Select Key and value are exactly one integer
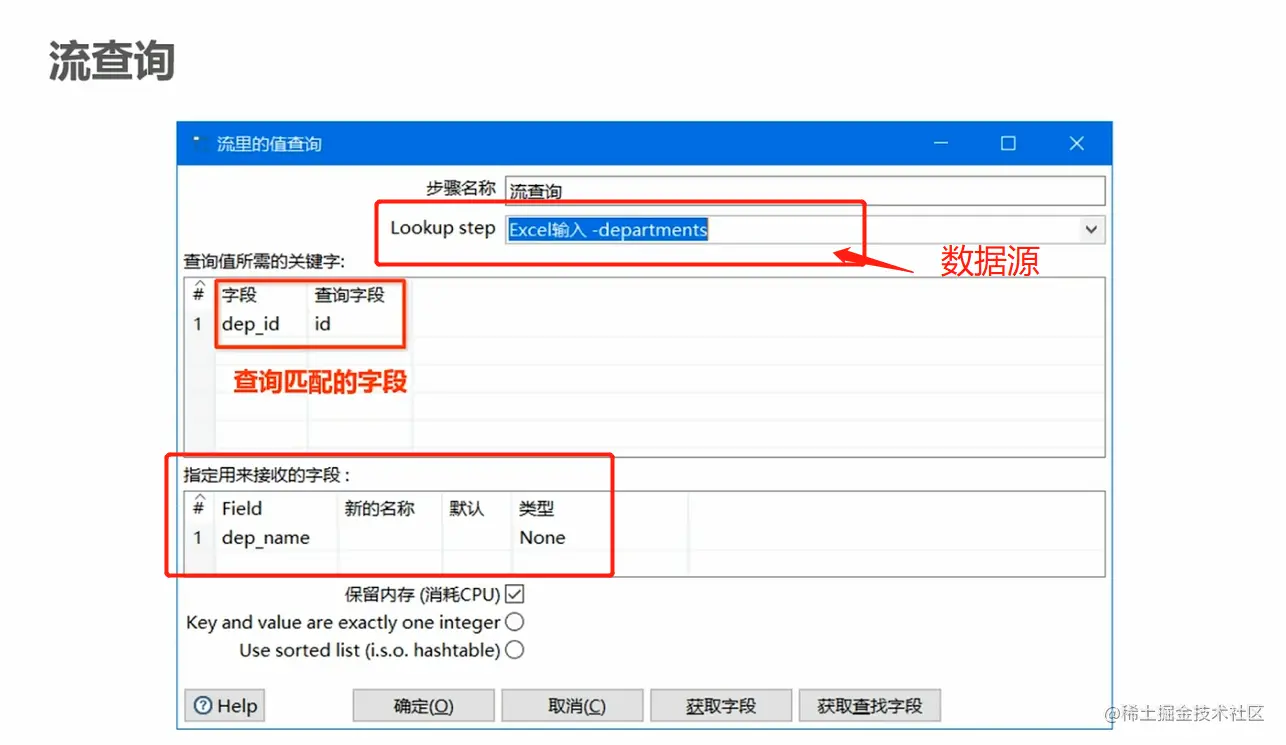This screenshot has width=1286, height=745. pos(514,622)
